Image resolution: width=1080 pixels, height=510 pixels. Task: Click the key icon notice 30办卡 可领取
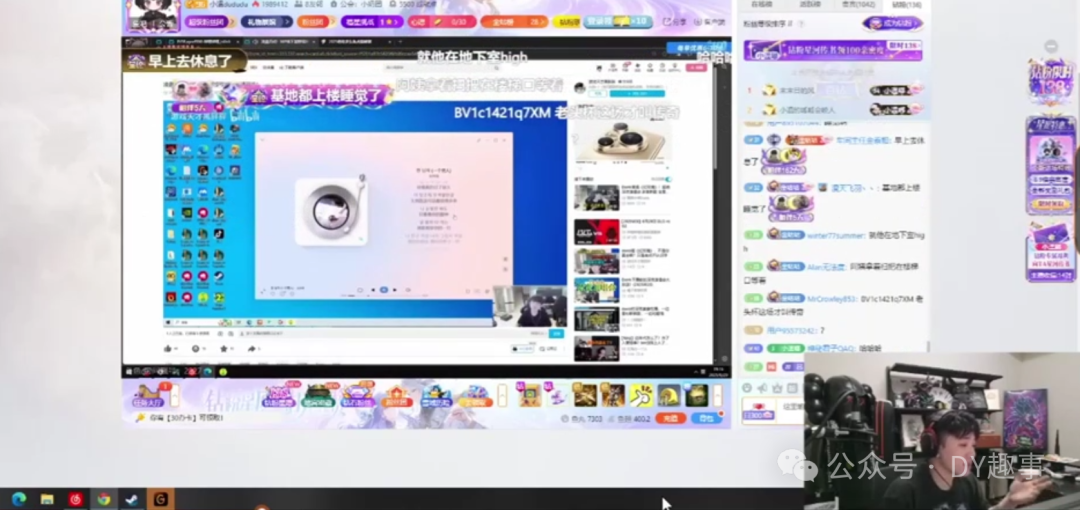tap(180, 418)
